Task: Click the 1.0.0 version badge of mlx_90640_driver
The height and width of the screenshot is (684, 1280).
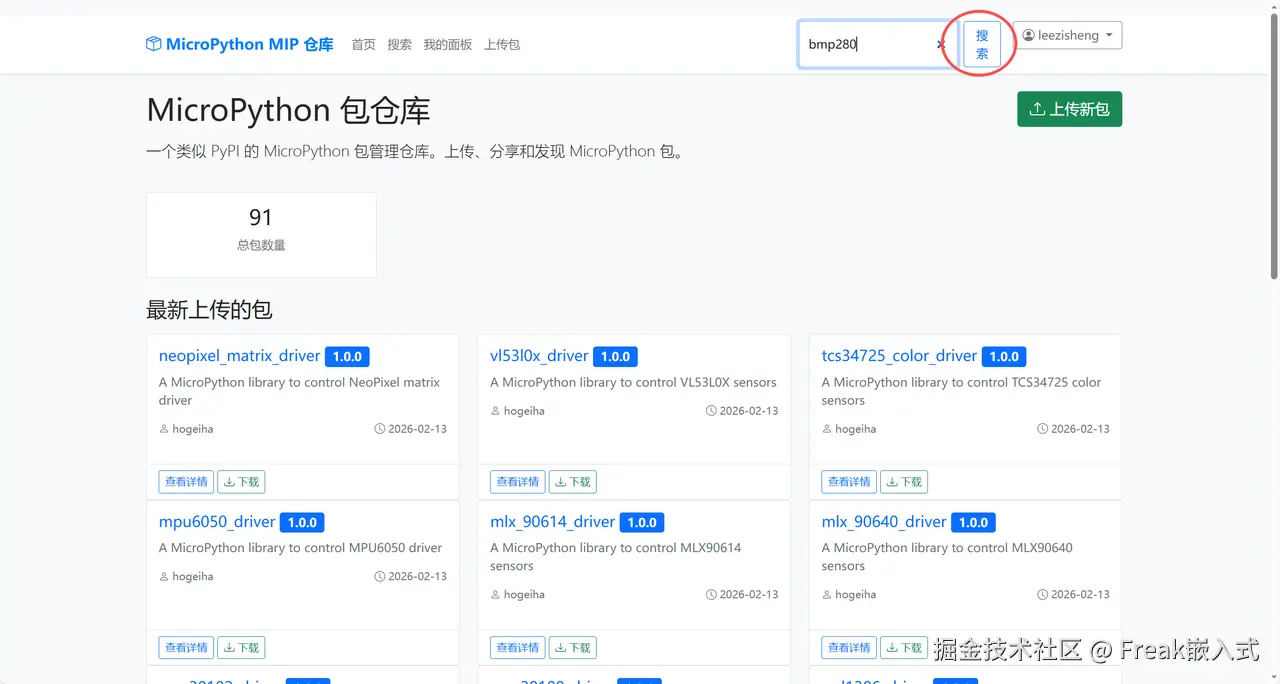Action: [973, 523]
